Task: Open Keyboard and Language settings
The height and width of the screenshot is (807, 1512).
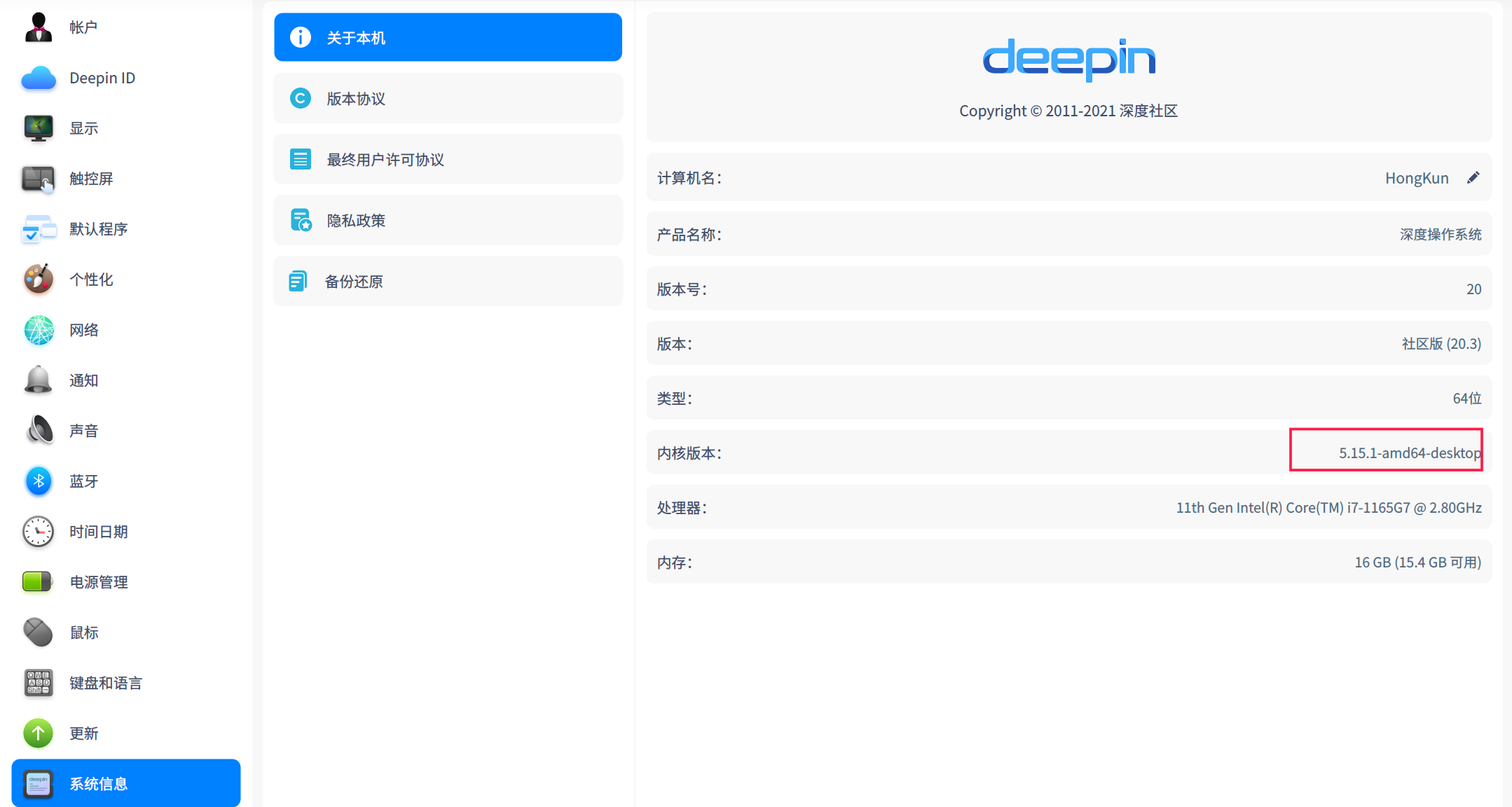Action: pos(105,683)
